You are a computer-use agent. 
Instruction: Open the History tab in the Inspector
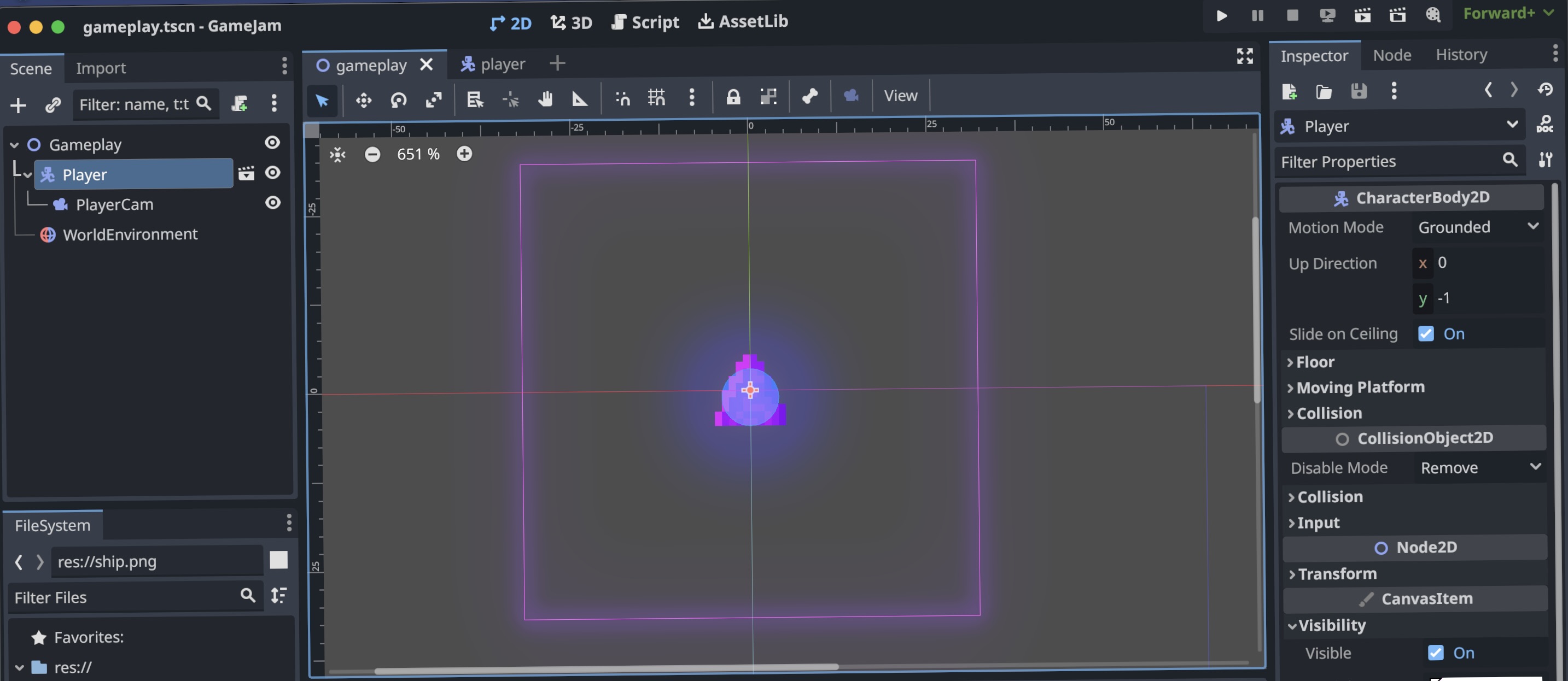(x=1461, y=54)
